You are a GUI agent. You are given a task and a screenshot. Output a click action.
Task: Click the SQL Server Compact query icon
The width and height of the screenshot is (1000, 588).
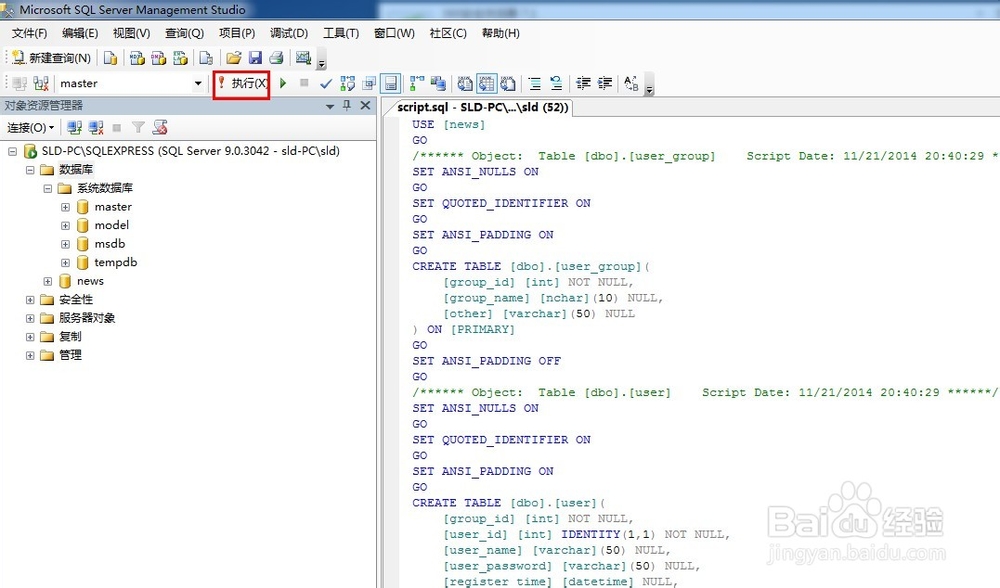[206, 58]
